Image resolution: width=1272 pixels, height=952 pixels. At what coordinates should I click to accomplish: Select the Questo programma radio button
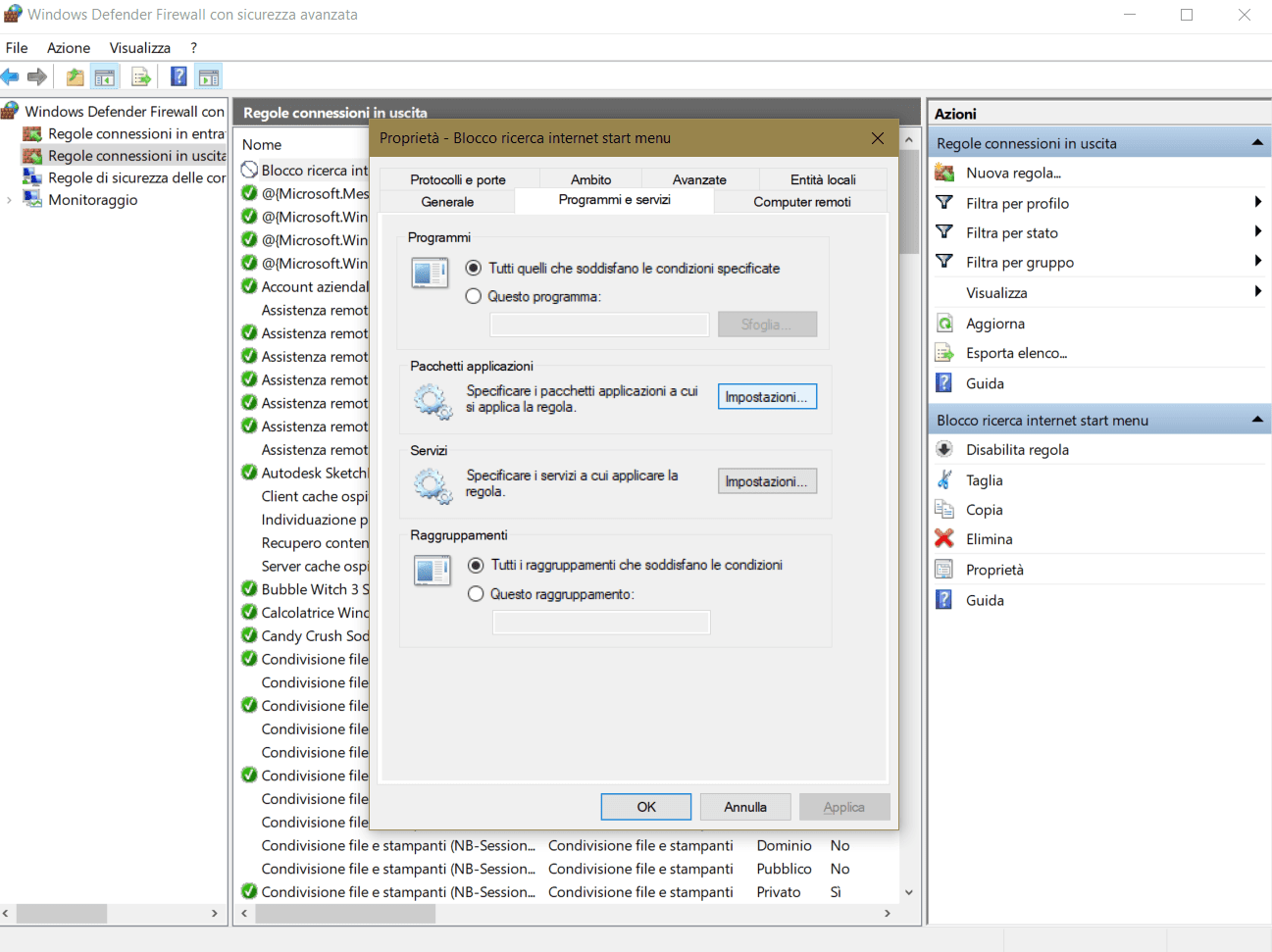(x=474, y=296)
